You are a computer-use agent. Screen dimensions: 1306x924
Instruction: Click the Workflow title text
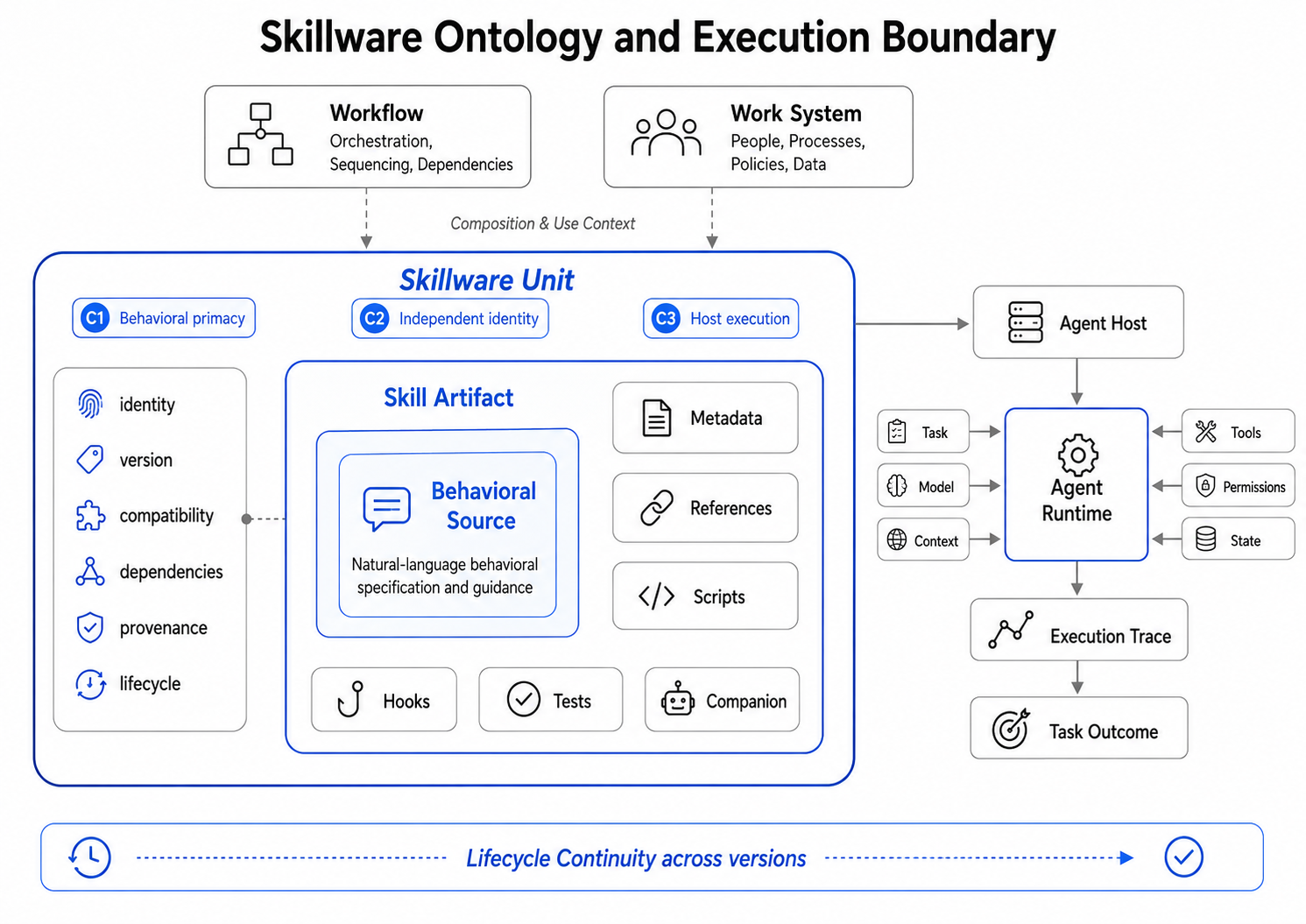[x=377, y=113]
